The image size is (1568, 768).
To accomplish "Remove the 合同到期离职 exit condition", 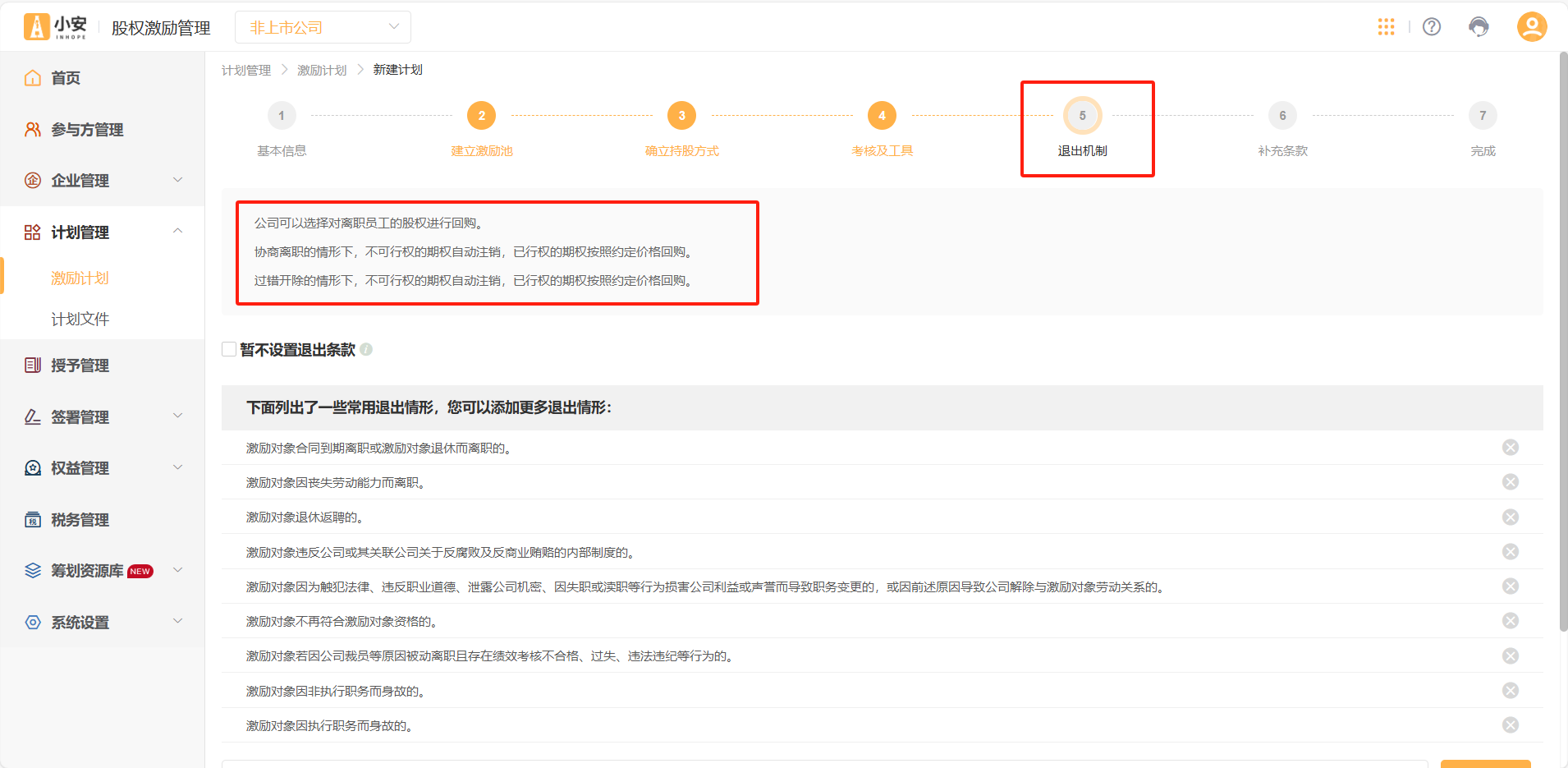I will point(1511,447).
